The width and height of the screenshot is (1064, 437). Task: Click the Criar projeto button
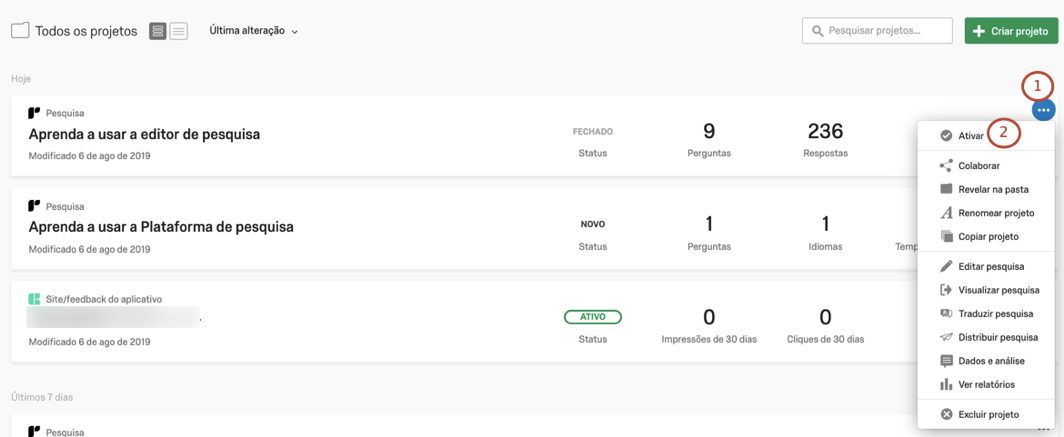[1011, 31]
